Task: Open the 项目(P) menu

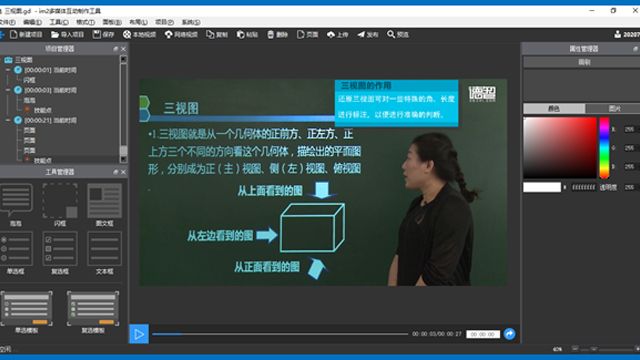Action: tap(164, 22)
